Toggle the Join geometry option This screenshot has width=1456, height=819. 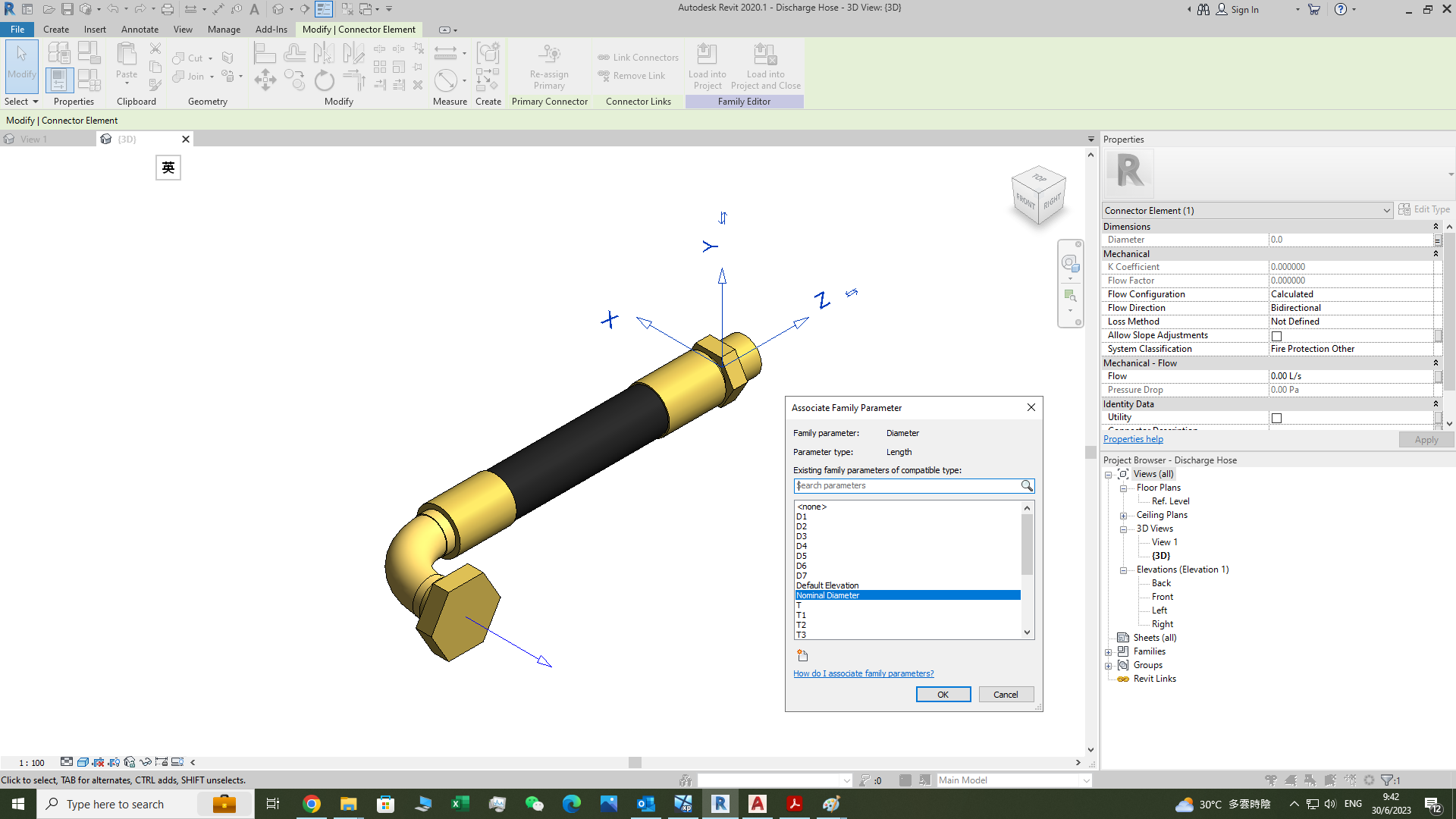tap(189, 77)
